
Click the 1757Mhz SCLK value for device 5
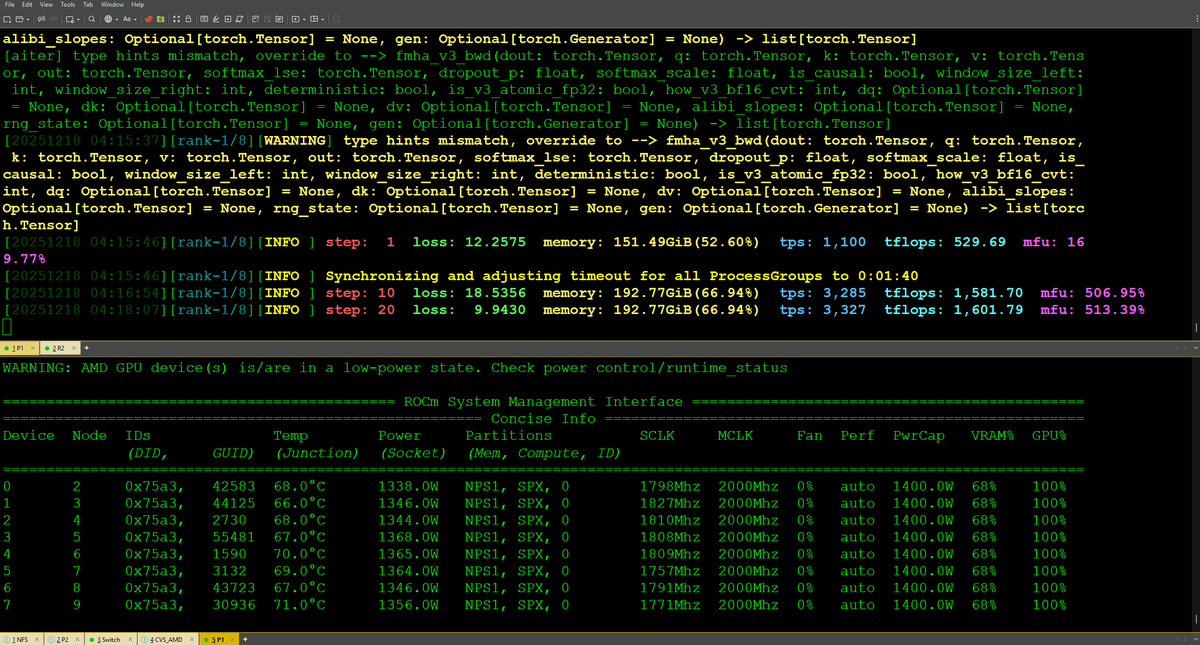[x=671, y=571]
